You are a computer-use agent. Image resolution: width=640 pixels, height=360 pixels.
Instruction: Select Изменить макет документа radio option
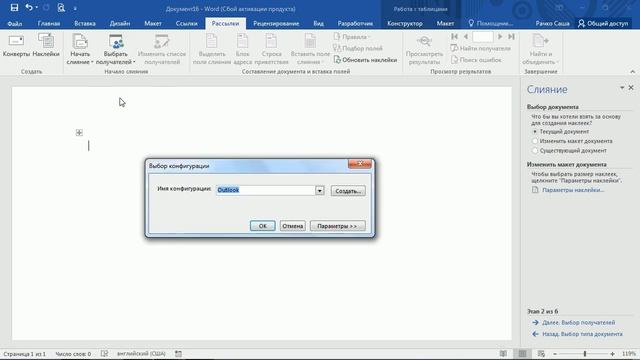pyautogui.click(x=535, y=141)
